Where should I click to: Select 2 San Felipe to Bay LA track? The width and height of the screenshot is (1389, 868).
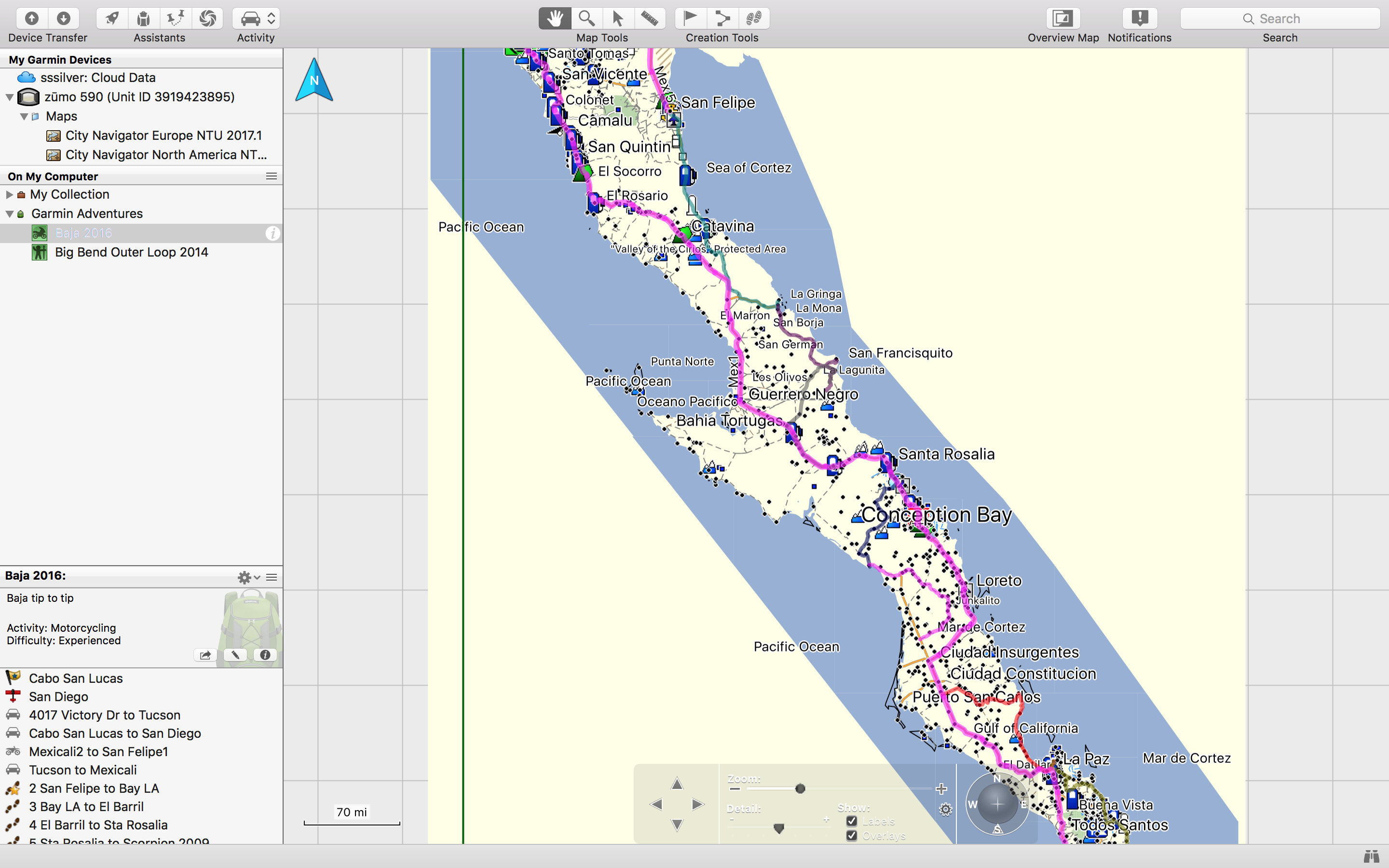(141, 789)
